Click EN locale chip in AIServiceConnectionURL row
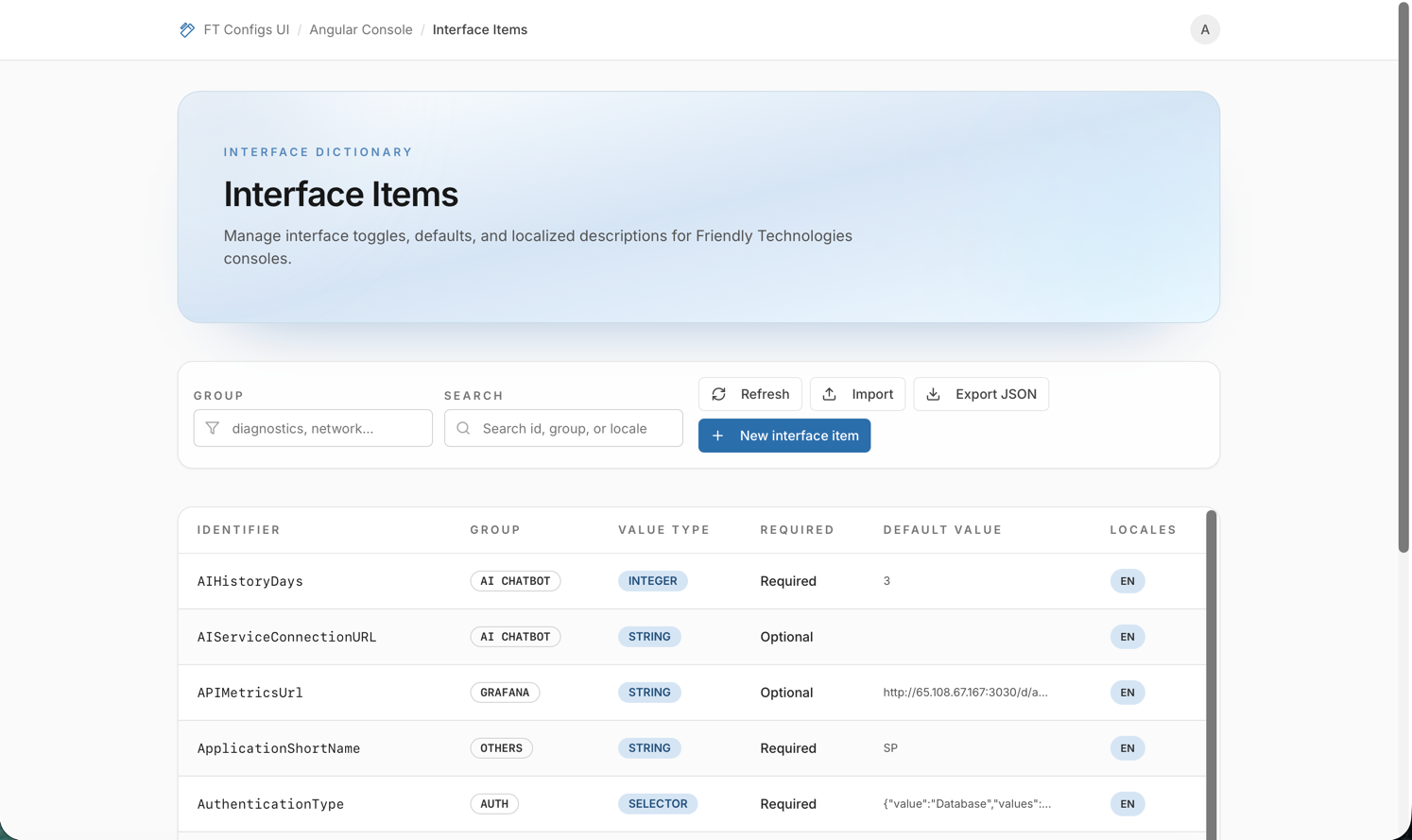 click(x=1128, y=637)
